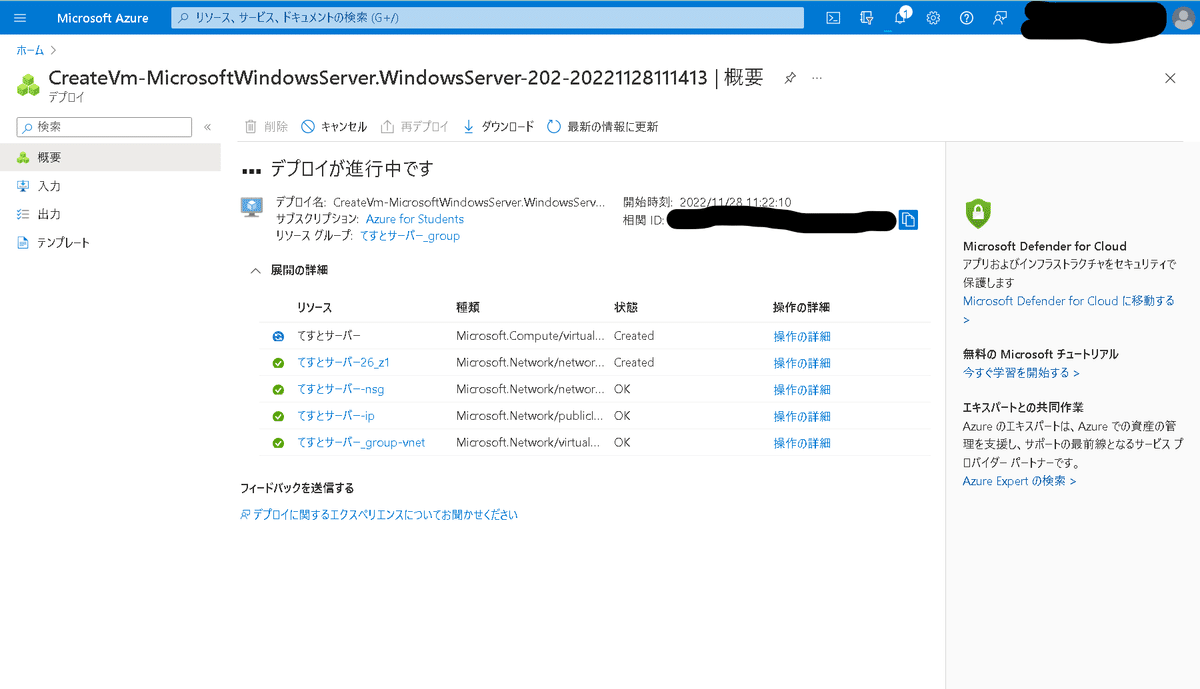This screenshot has width=1200, height=689.
Task: Click the global resource search bar
Action: 488,18
